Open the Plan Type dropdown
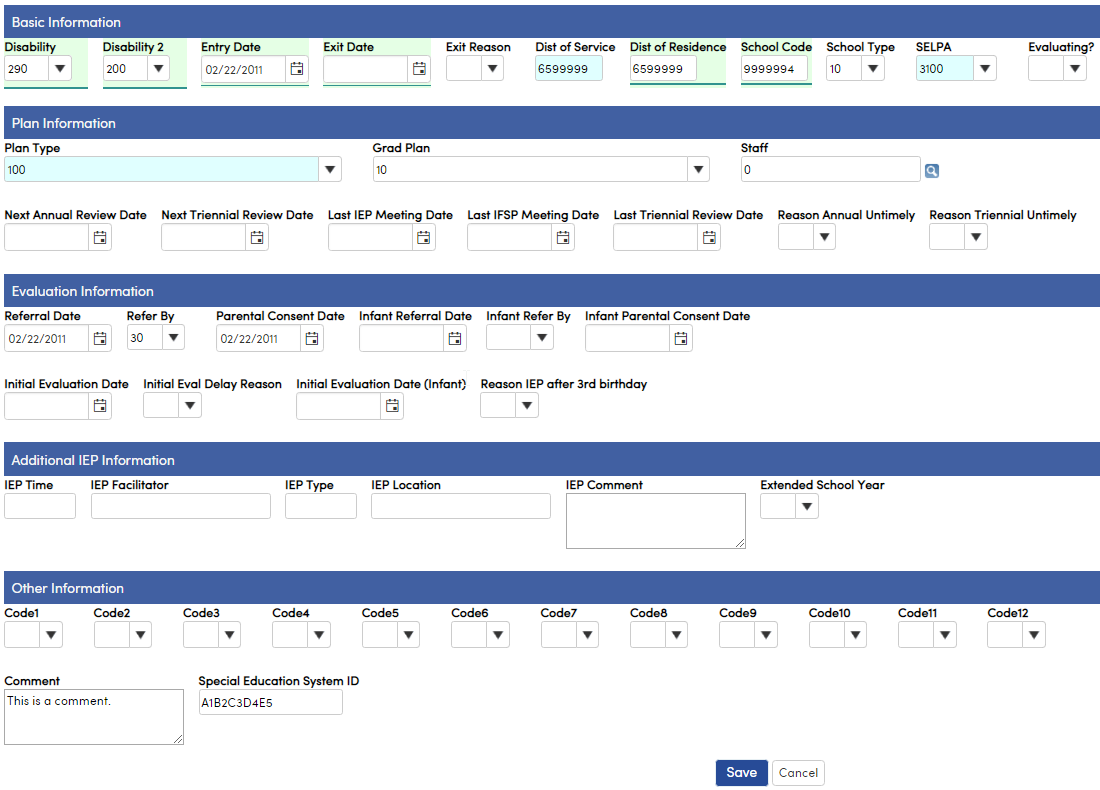 pos(329,169)
